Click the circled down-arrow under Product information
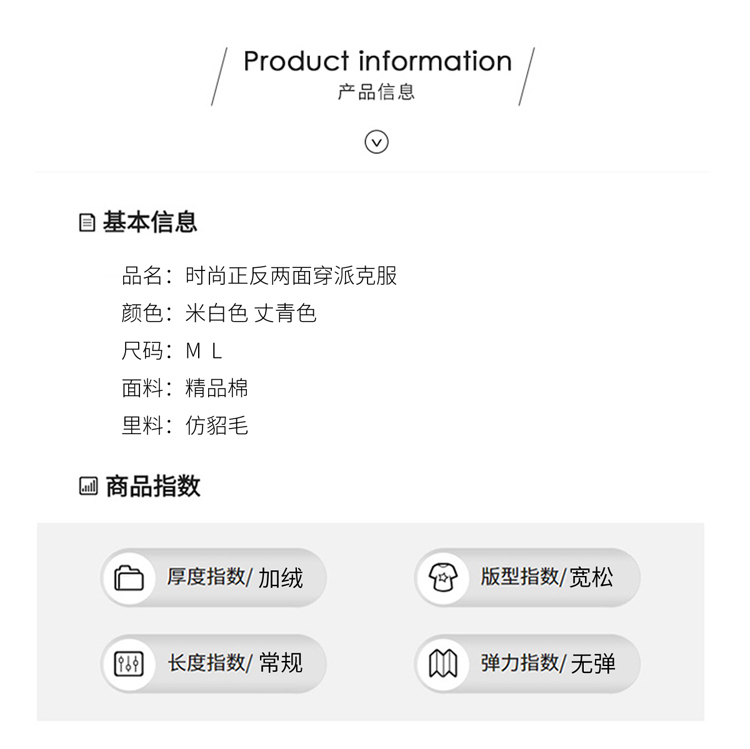This screenshot has width=750, height=749. [x=376, y=142]
